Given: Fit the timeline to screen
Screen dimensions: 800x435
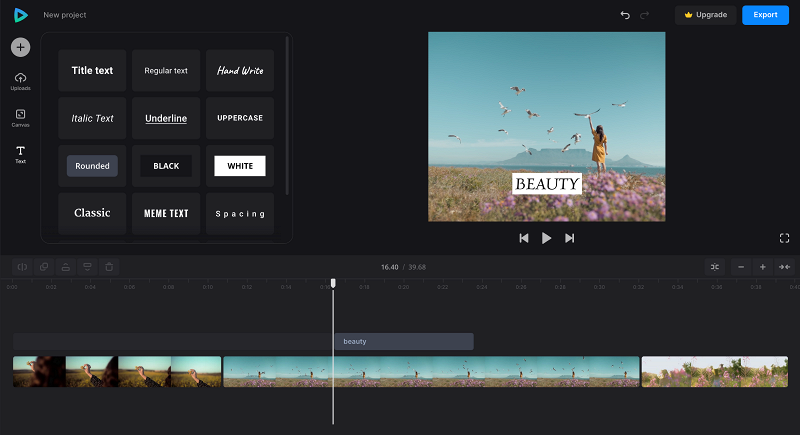Looking at the screenshot, I should pos(784,267).
